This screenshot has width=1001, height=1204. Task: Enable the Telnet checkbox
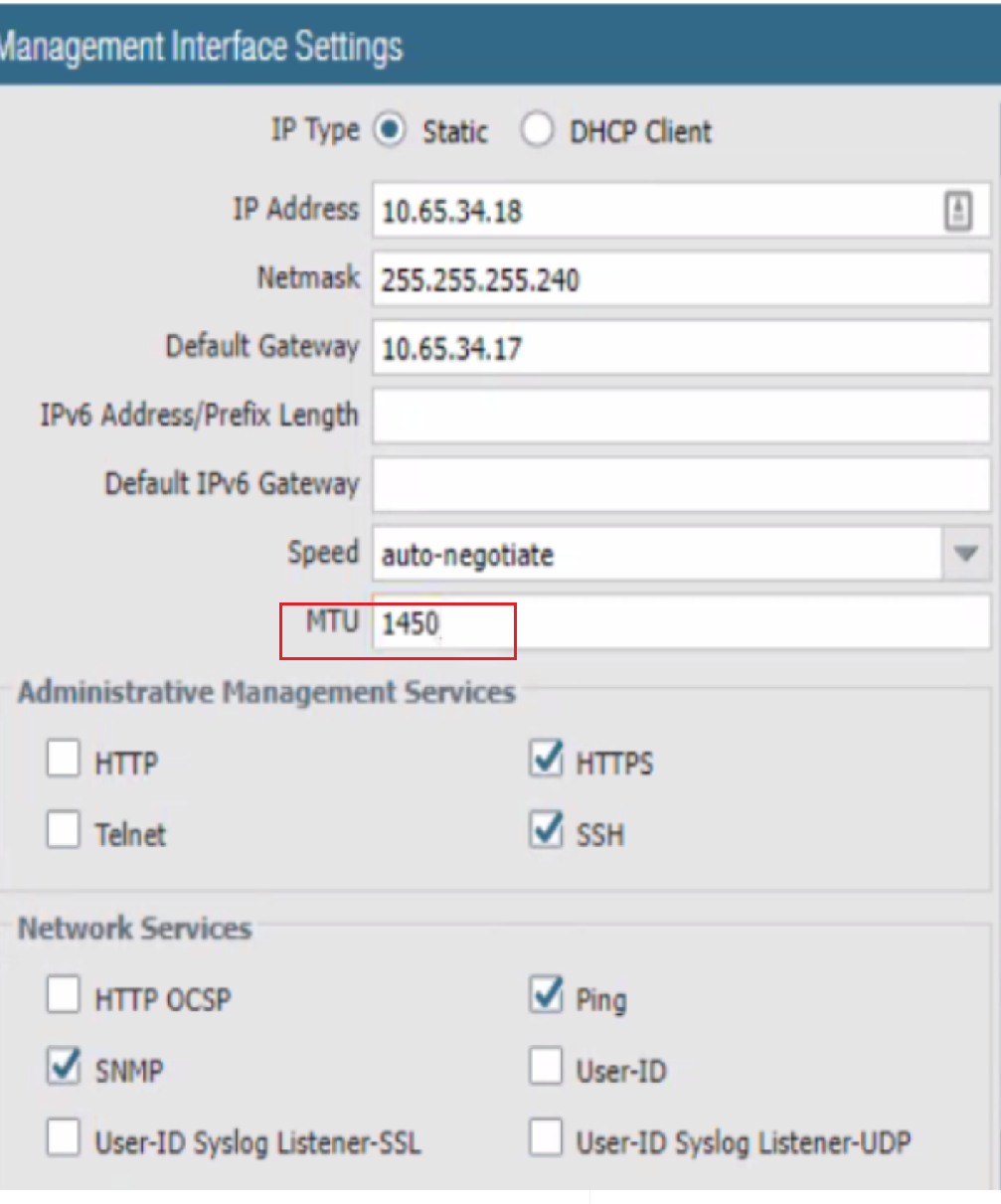pos(63,831)
